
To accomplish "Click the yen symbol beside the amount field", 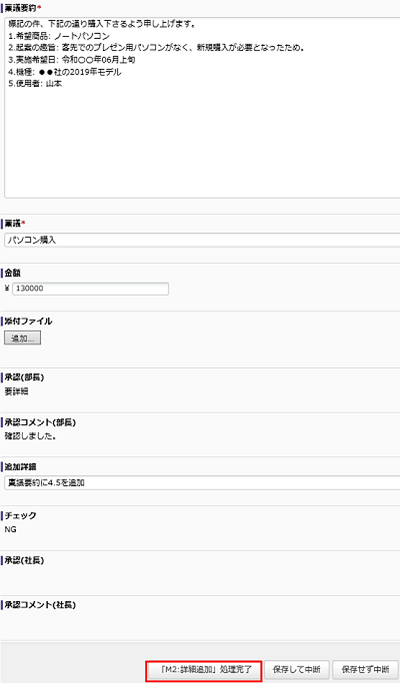I will (7, 288).
